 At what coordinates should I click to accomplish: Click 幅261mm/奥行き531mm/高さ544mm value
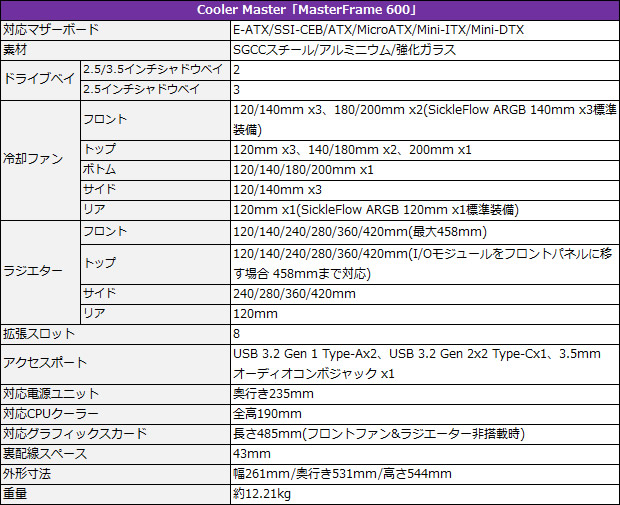pos(425,475)
